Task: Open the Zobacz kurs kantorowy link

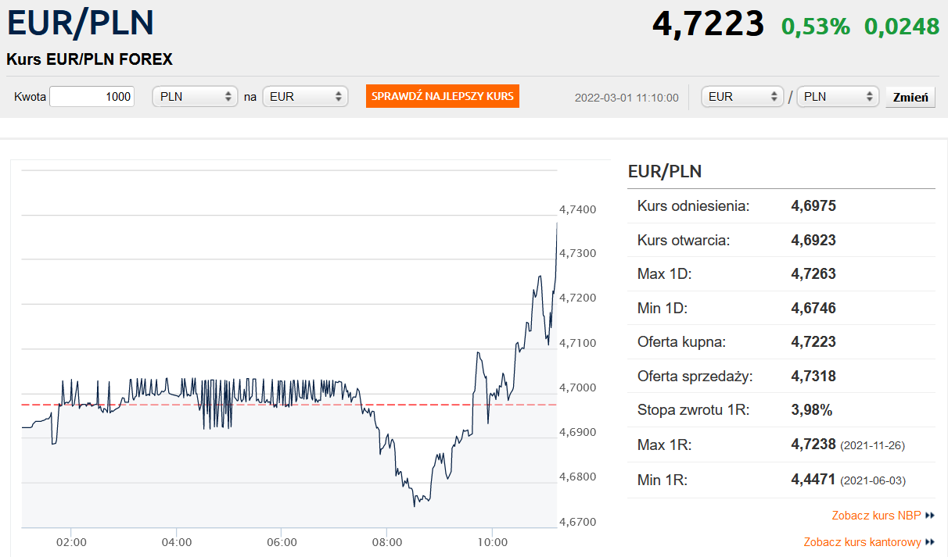Action: click(862, 542)
